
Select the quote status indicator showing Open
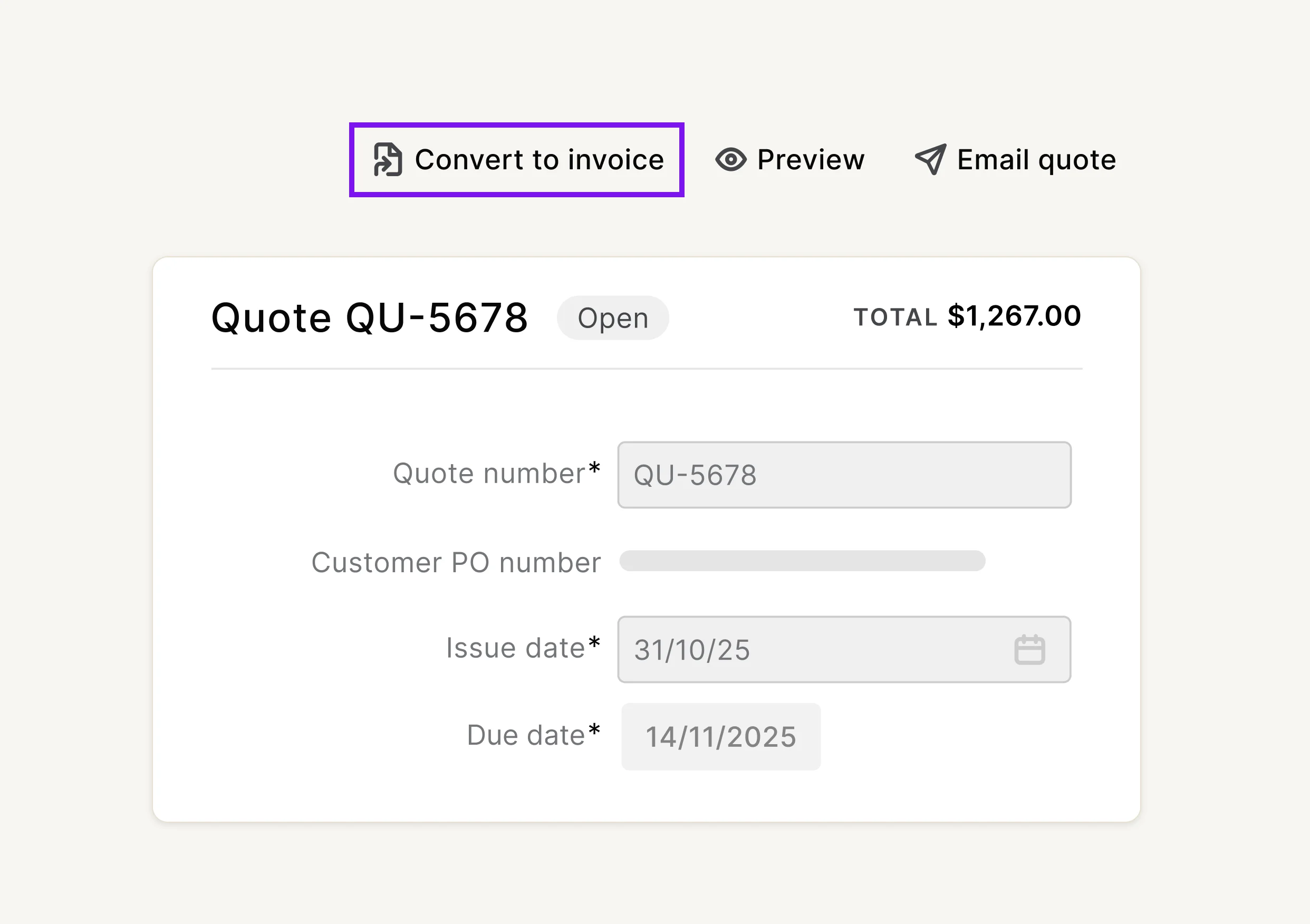tap(612, 318)
